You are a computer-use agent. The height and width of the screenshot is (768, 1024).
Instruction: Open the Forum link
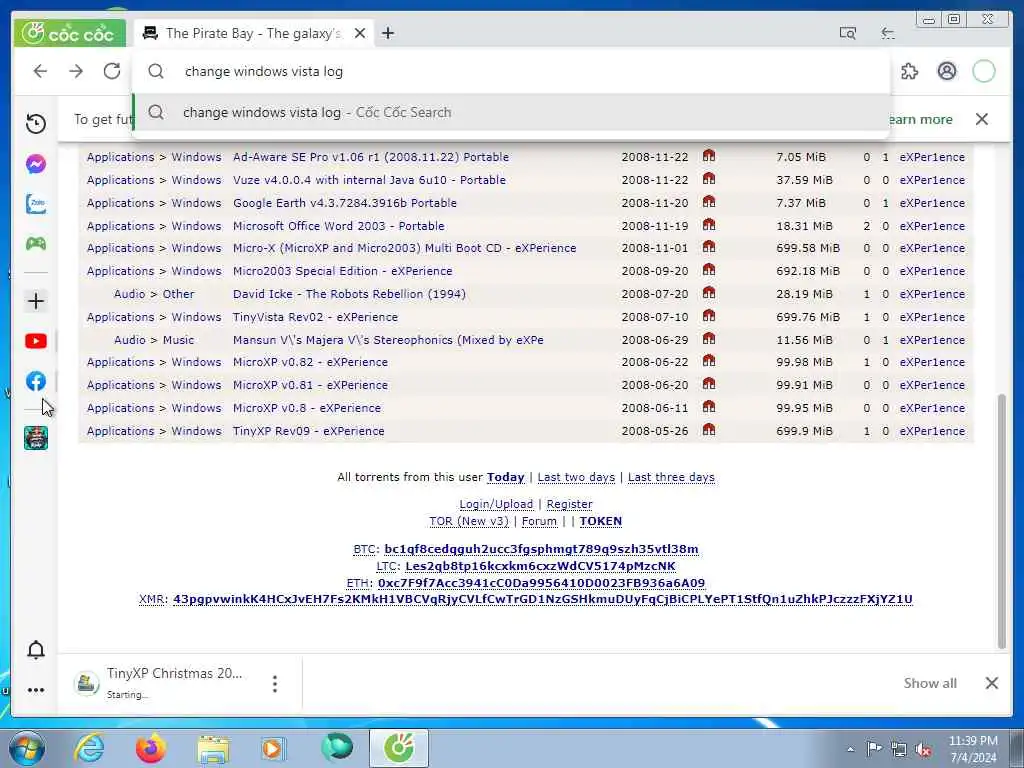539,521
